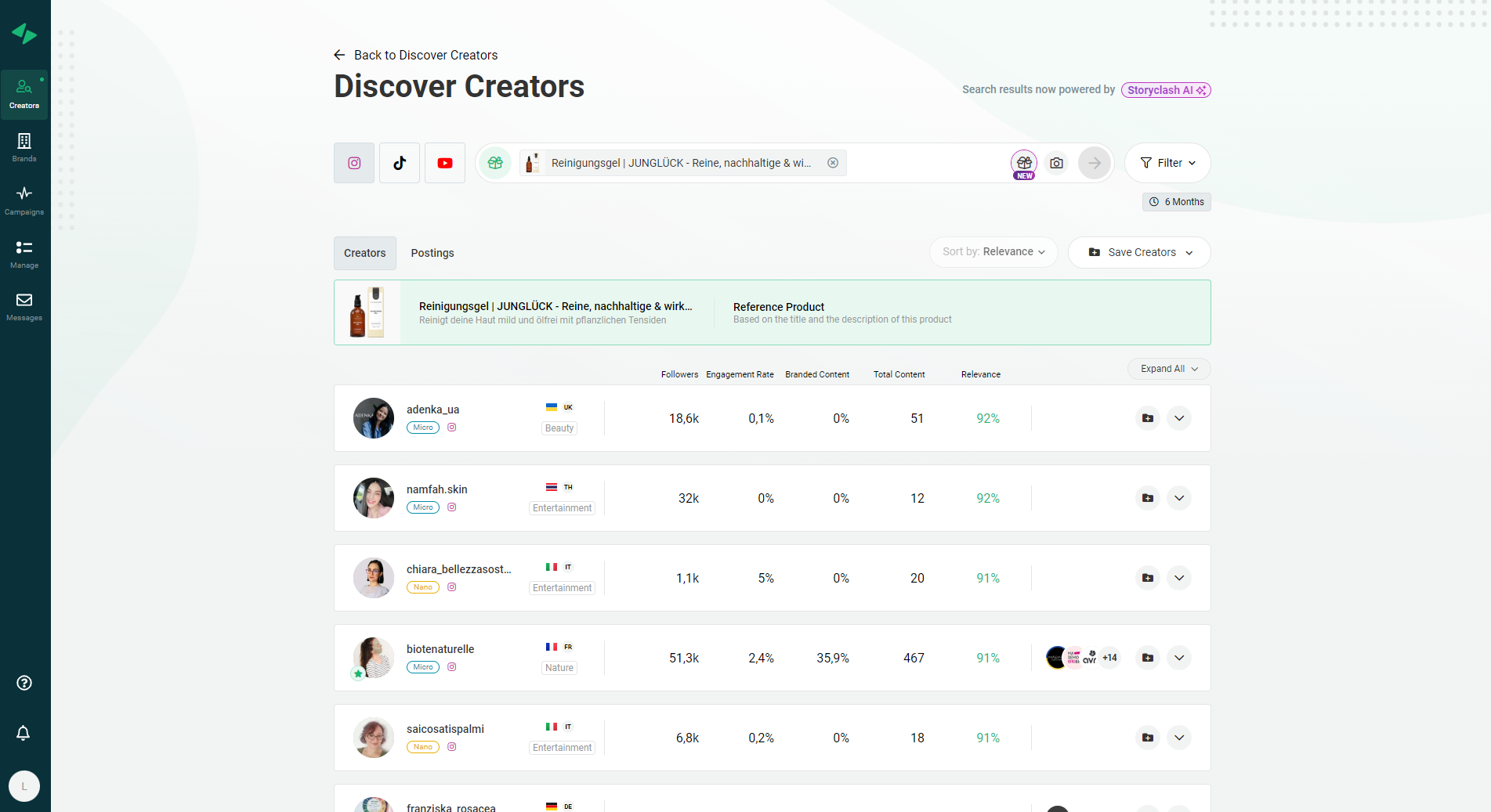Open the Campaigns section in the sidebar
This screenshot has width=1491, height=812.
pyautogui.click(x=24, y=199)
